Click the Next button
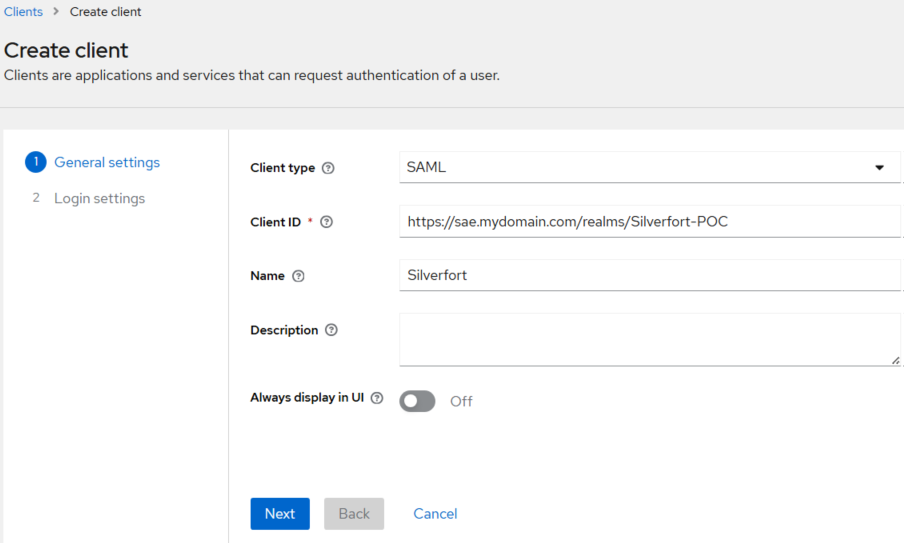This screenshot has width=904, height=543. pyautogui.click(x=280, y=513)
